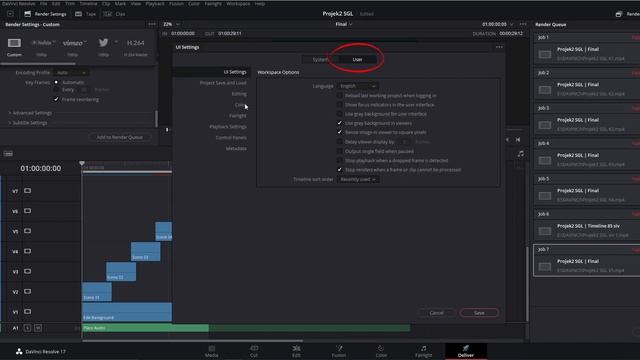Enable Output single field when paused

coord(339,151)
